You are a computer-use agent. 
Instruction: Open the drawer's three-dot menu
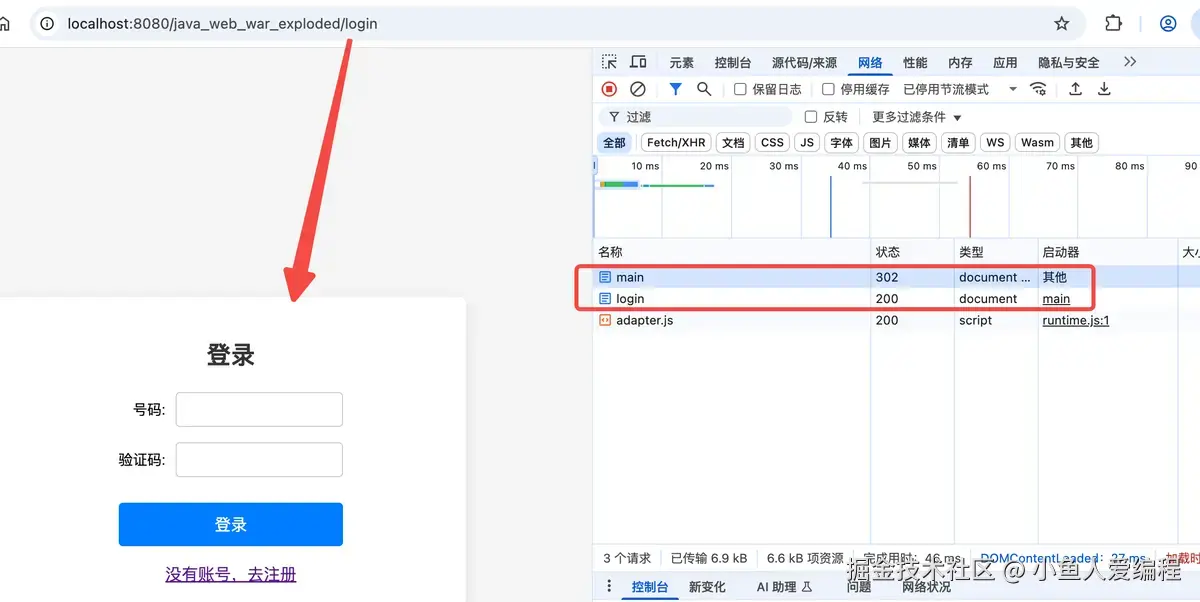click(609, 586)
